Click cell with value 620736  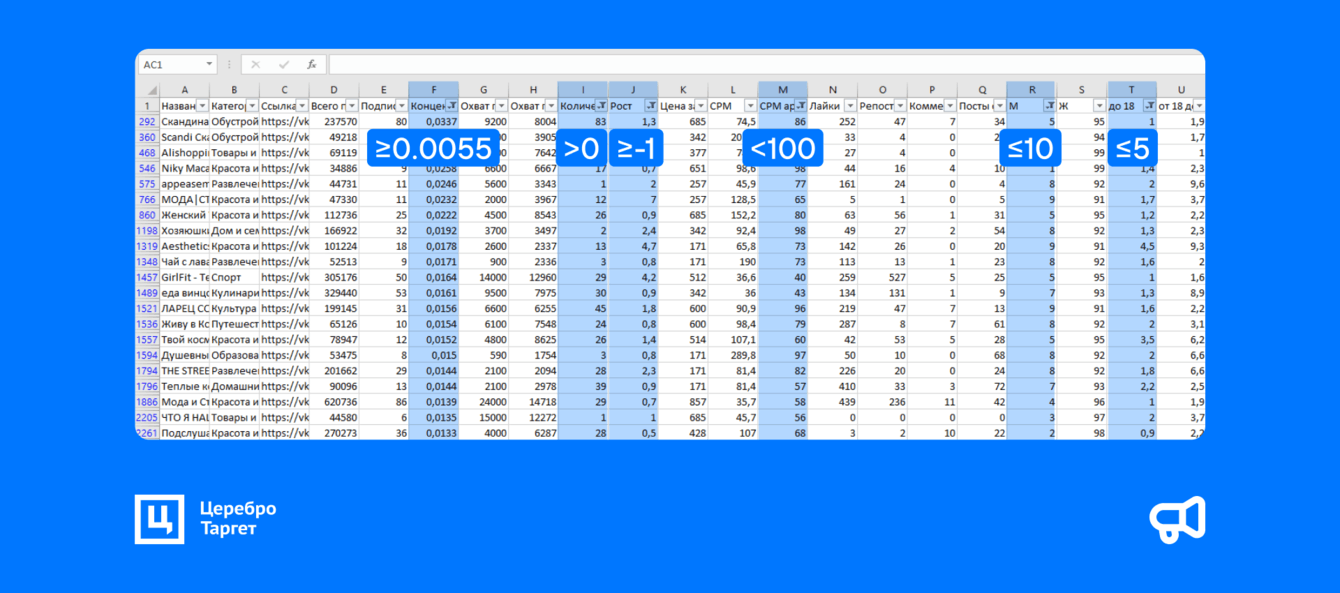coord(333,401)
